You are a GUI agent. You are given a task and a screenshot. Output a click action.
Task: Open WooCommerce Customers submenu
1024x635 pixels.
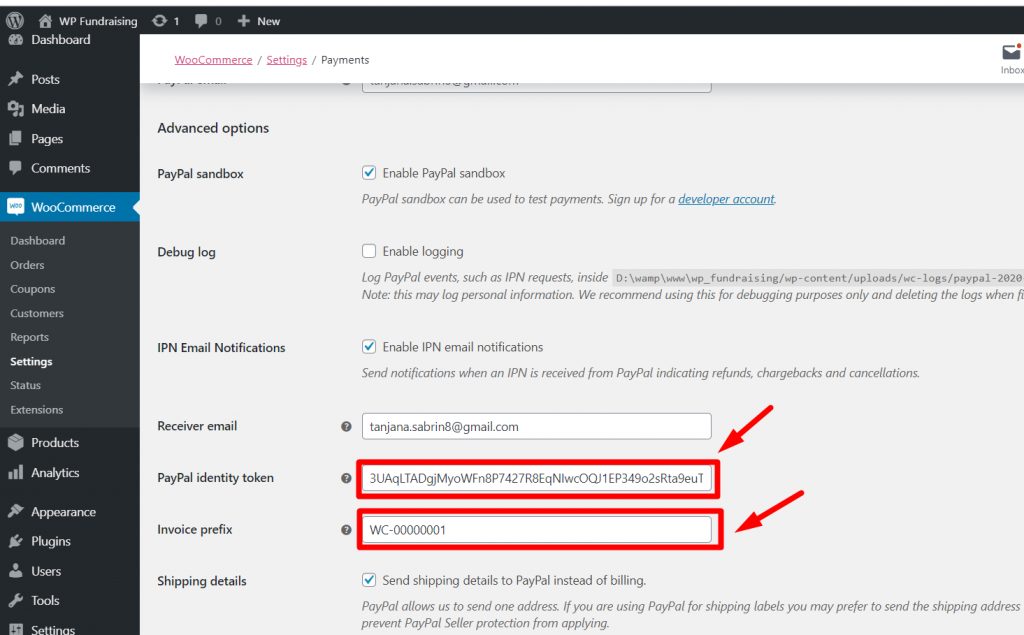click(37, 313)
